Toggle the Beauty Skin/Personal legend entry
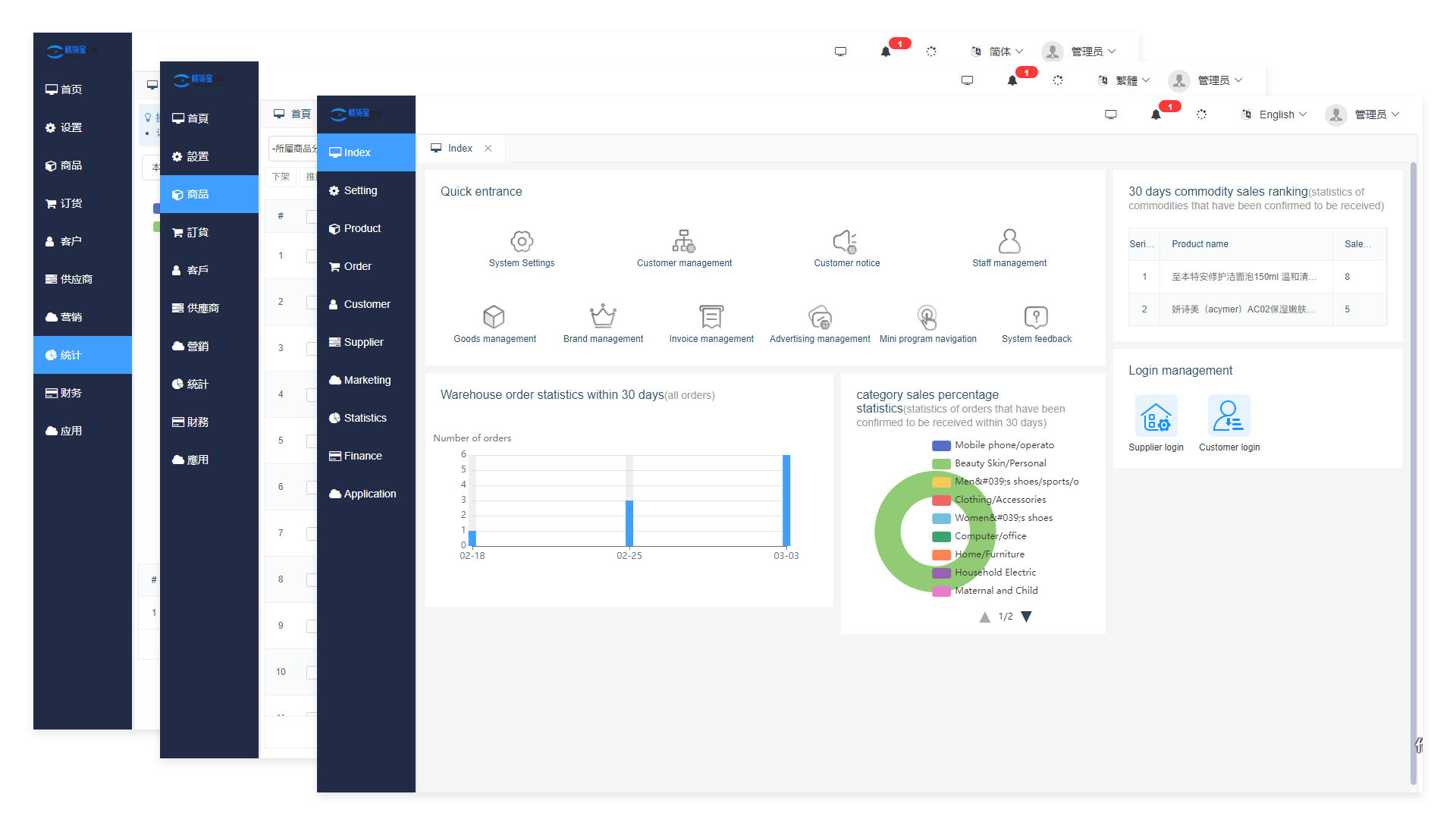The width and height of the screenshot is (1456, 819). coord(999,463)
